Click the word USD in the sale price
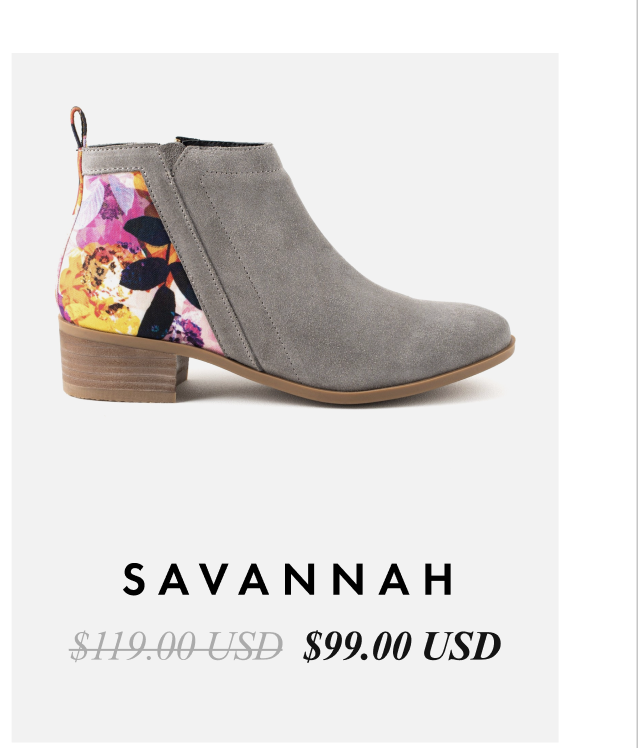Screen dimensions: 638x748 click(461, 646)
